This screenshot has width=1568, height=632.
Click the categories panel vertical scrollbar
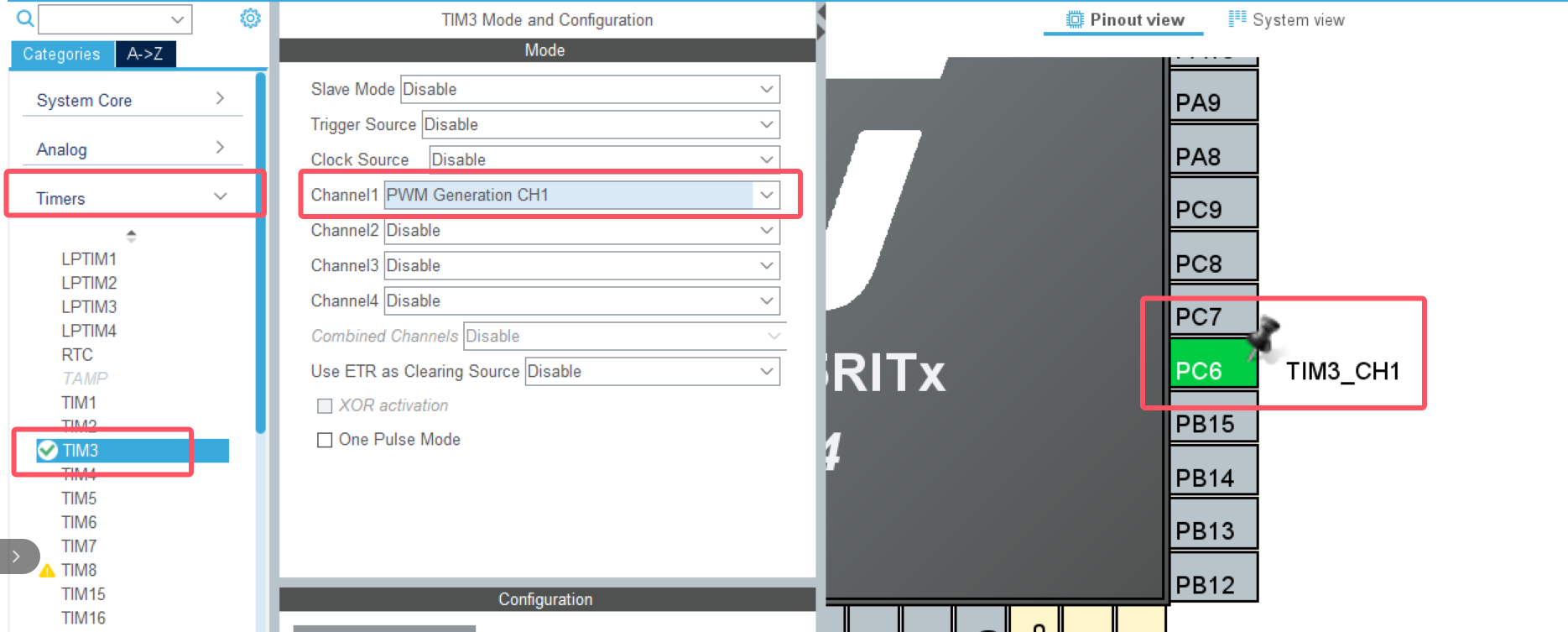[261, 253]
